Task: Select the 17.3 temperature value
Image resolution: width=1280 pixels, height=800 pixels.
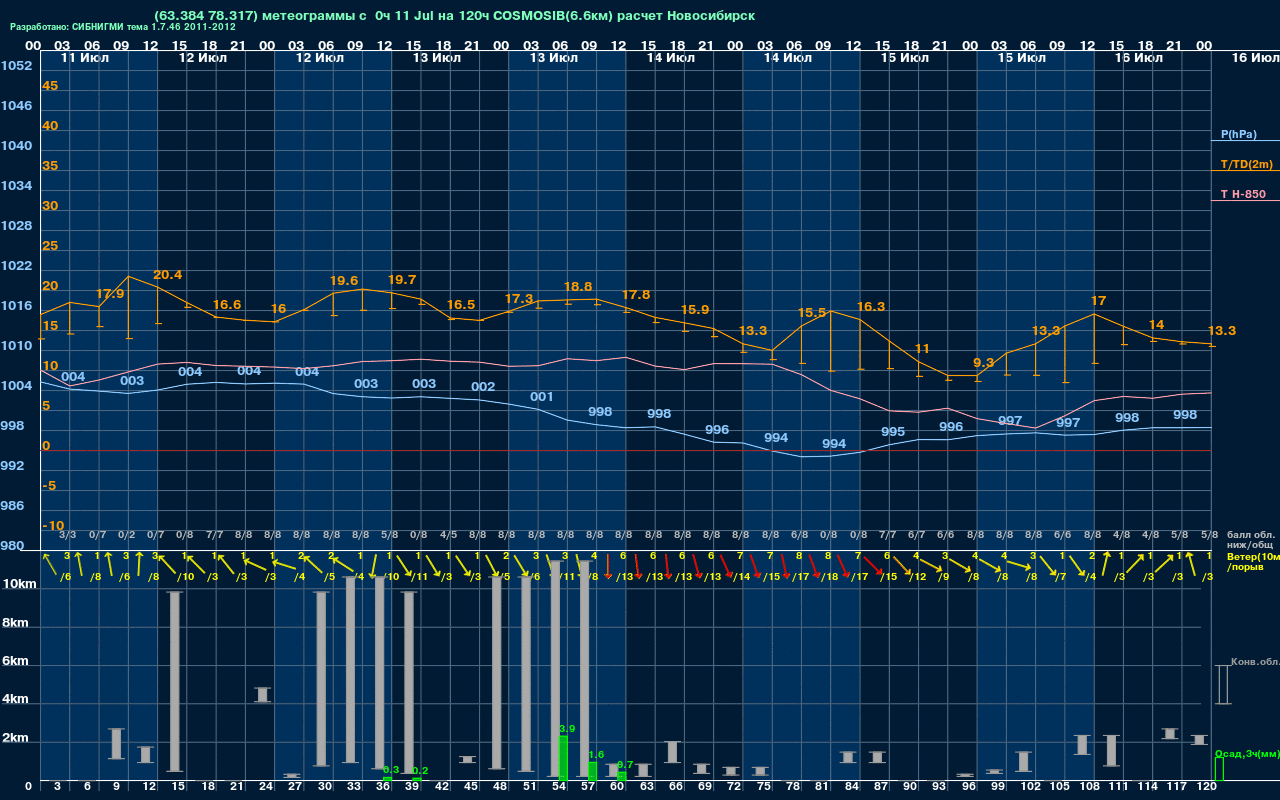Action: [x=520, y=299]
